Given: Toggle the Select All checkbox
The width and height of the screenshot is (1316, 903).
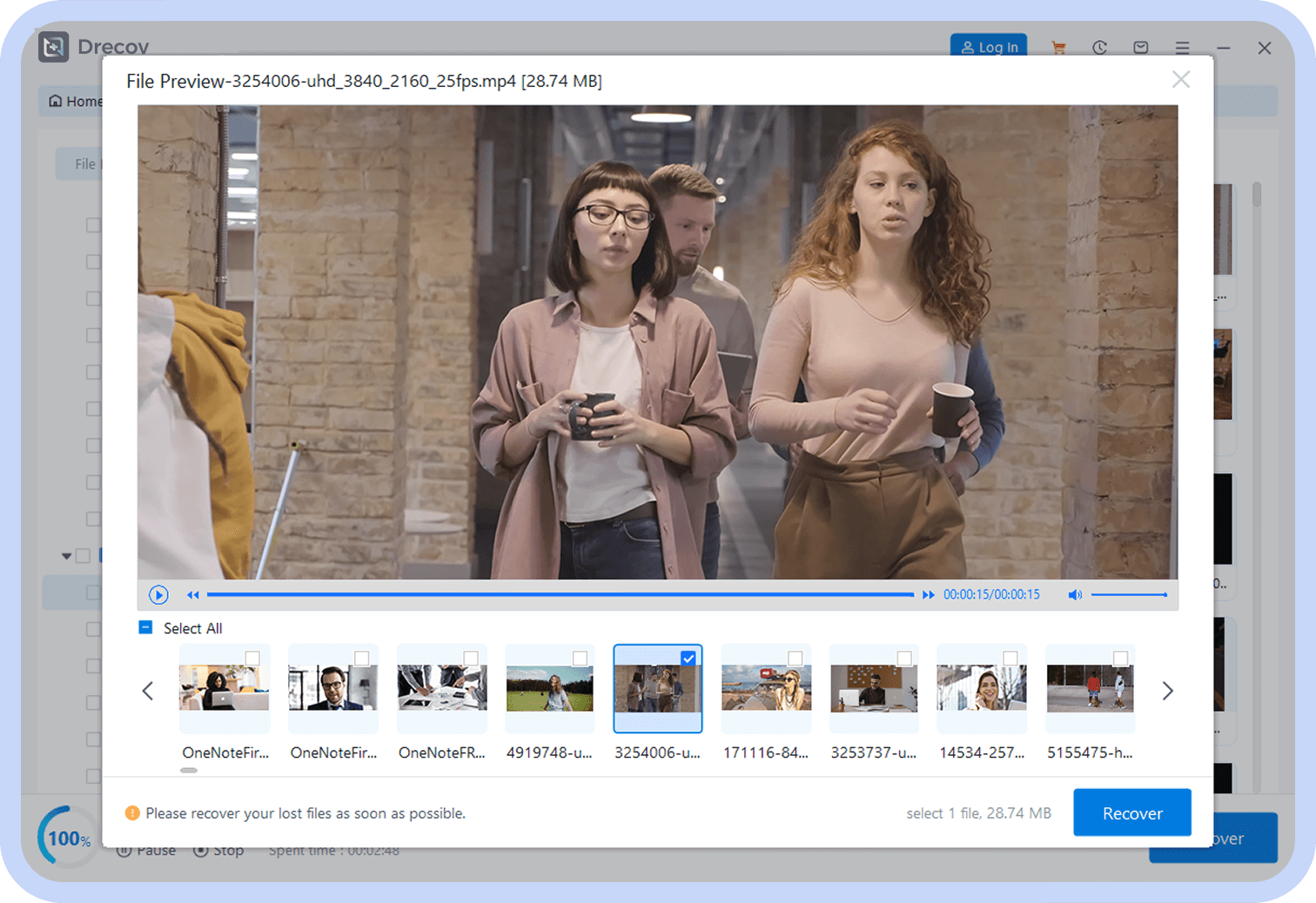Looking at the screenshot, I should [146, 628].
